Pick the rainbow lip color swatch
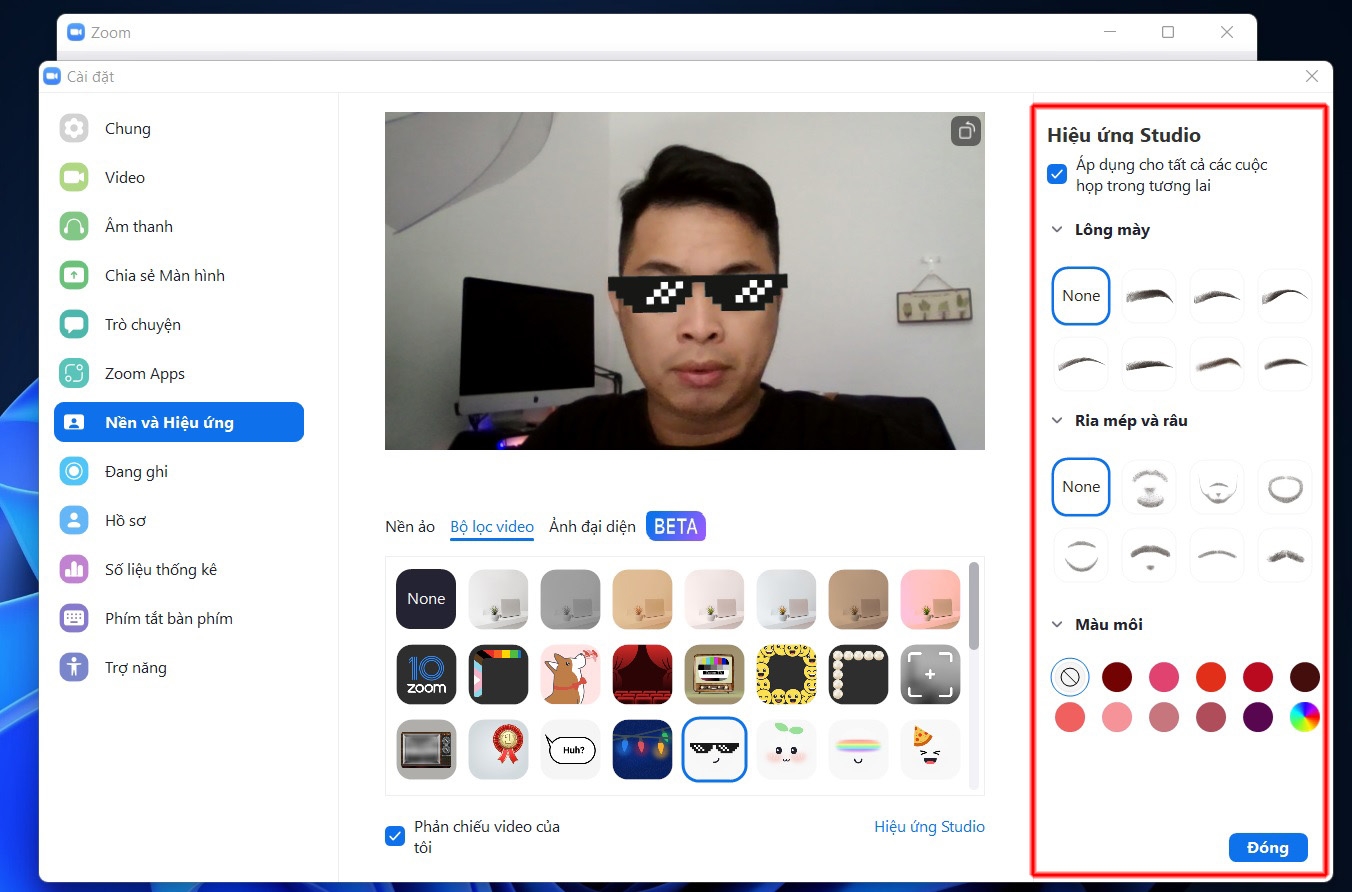The height and width of the screenshot is (892, 1352). 1304,717
